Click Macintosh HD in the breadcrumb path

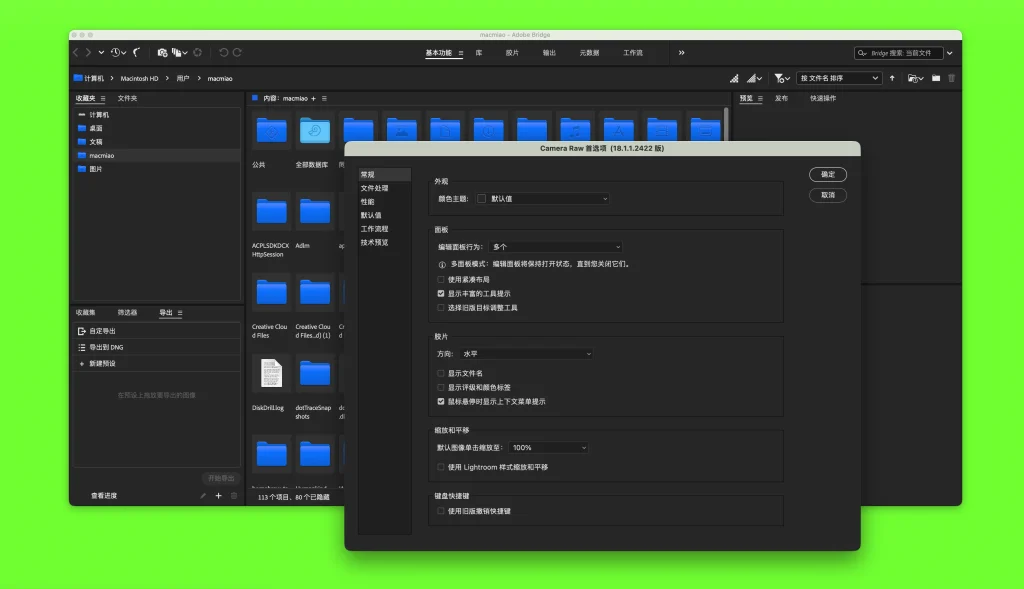pos(139,78)
